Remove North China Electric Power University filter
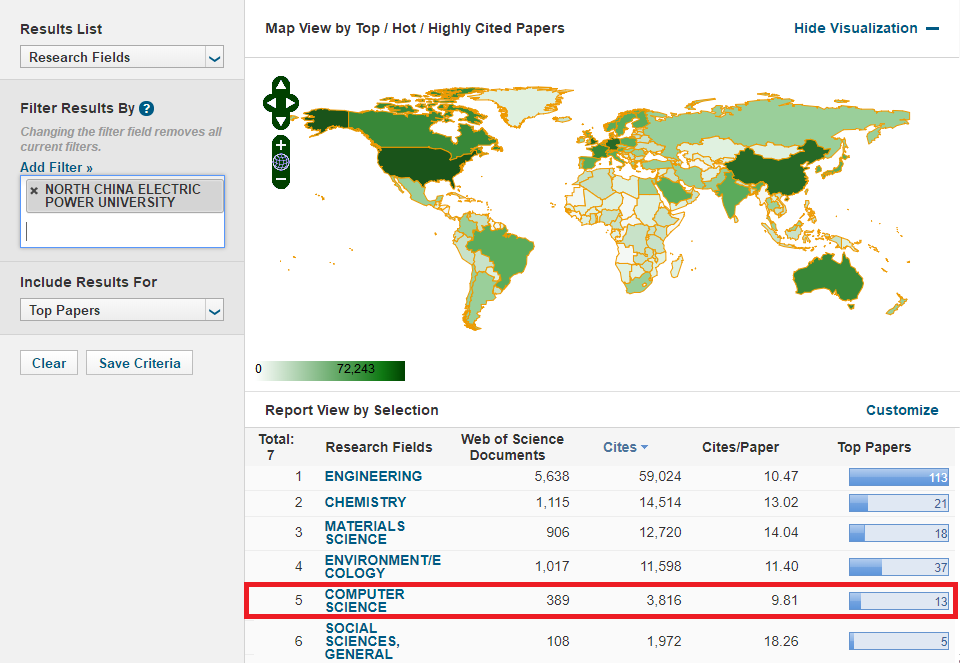Screen dimensions: 960x663 pos(34,190)
